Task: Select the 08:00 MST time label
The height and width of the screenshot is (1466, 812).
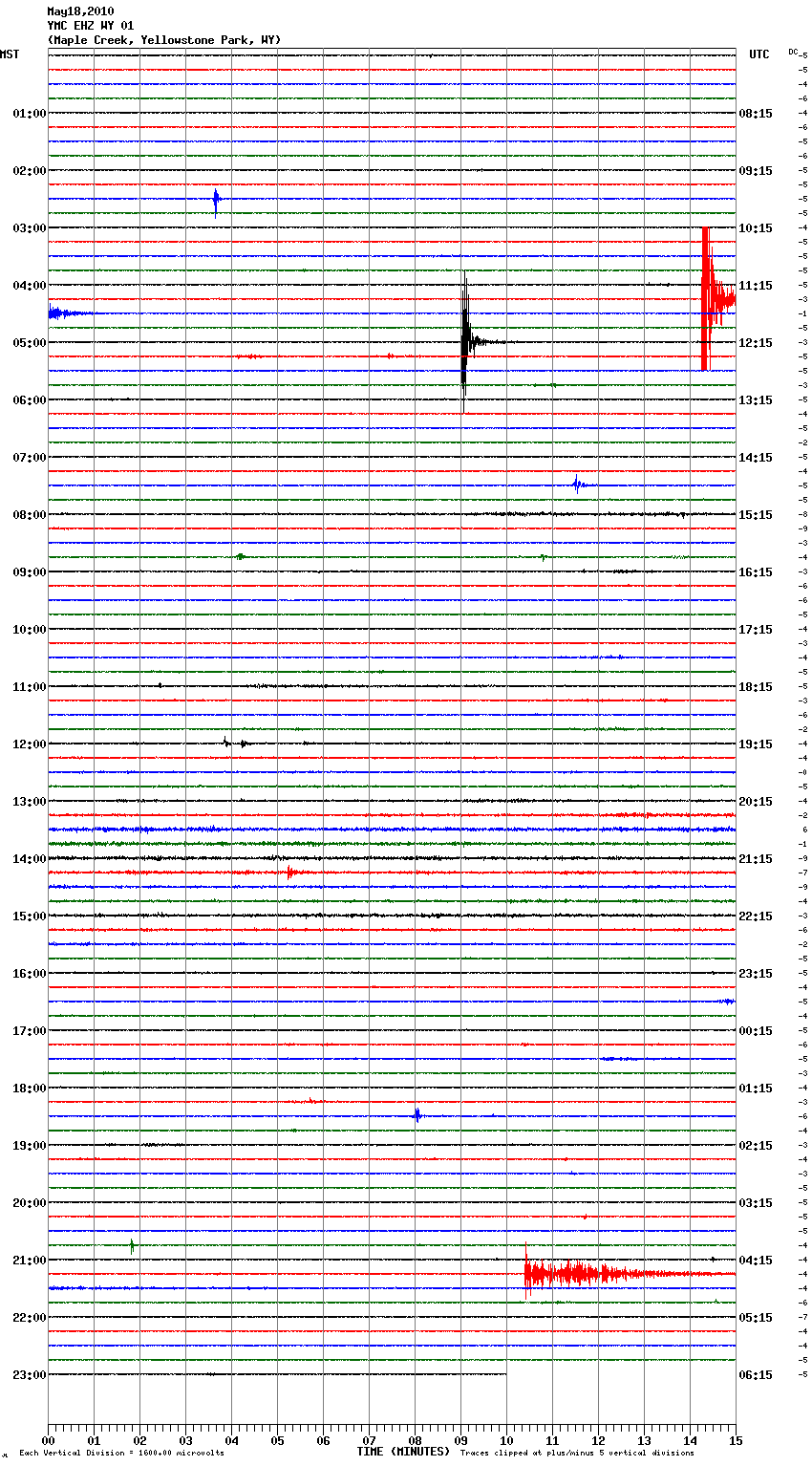Action: (29, 515)
